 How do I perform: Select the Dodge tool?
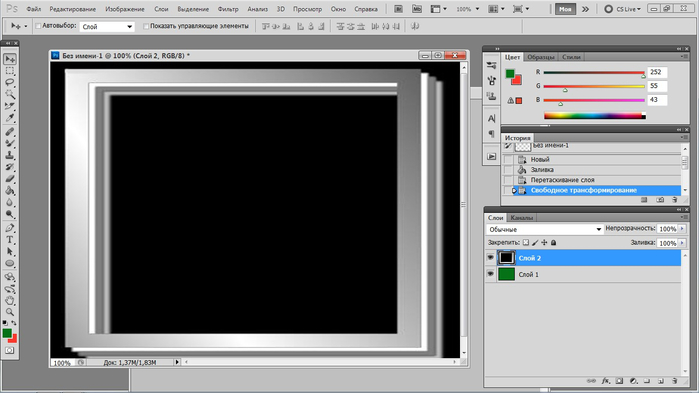10,214
